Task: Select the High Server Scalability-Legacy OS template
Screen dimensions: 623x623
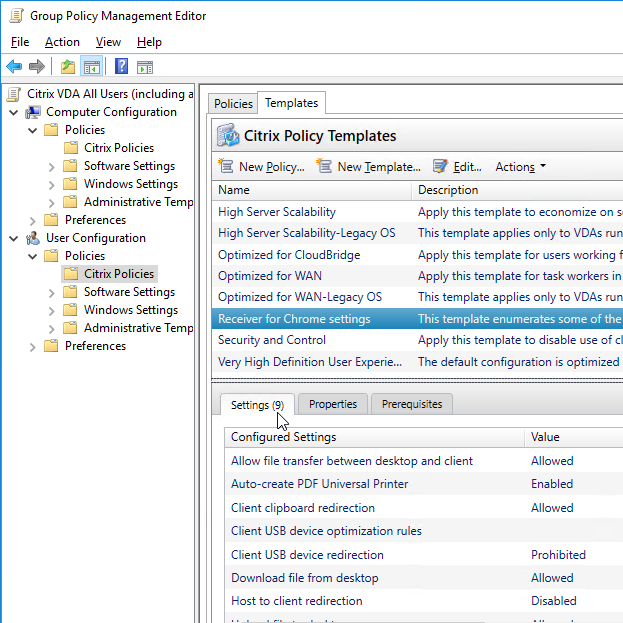Action: [x=417, y=233]
